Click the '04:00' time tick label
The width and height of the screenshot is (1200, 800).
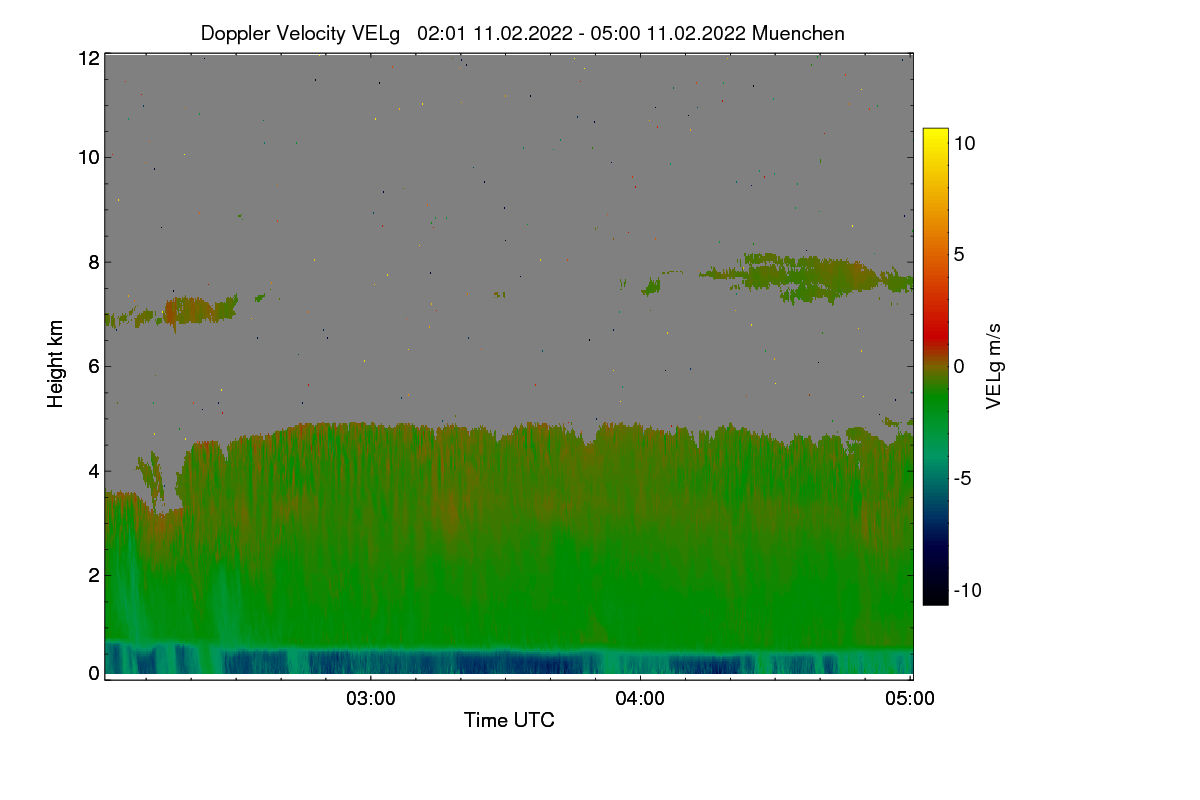(640, 699)
